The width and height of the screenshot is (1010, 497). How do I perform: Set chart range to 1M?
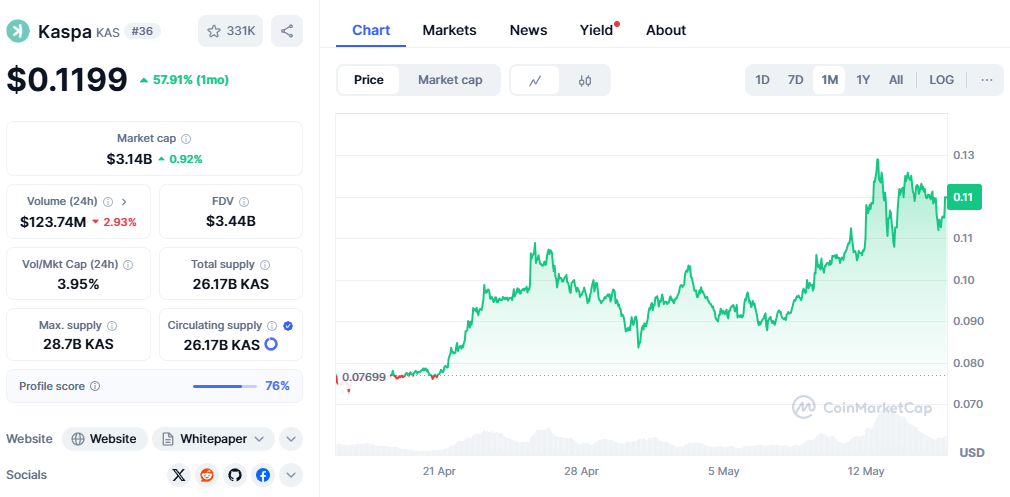830,80
